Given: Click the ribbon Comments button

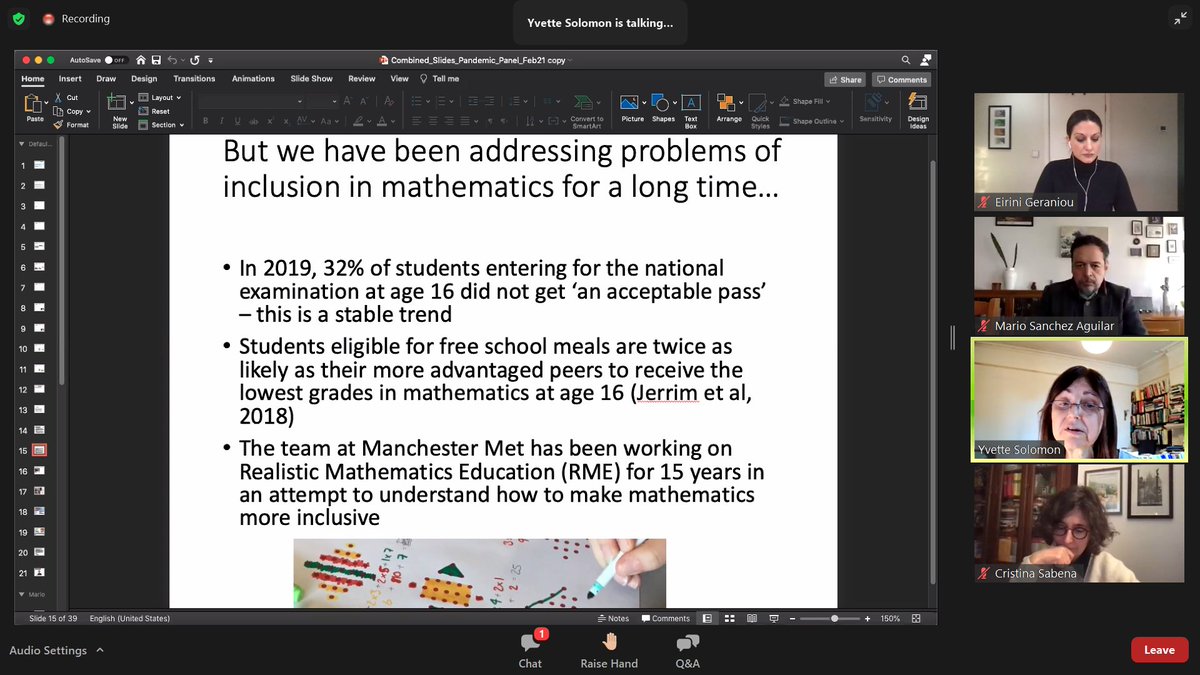Looking at the screenshot, I should coord(901,79).
